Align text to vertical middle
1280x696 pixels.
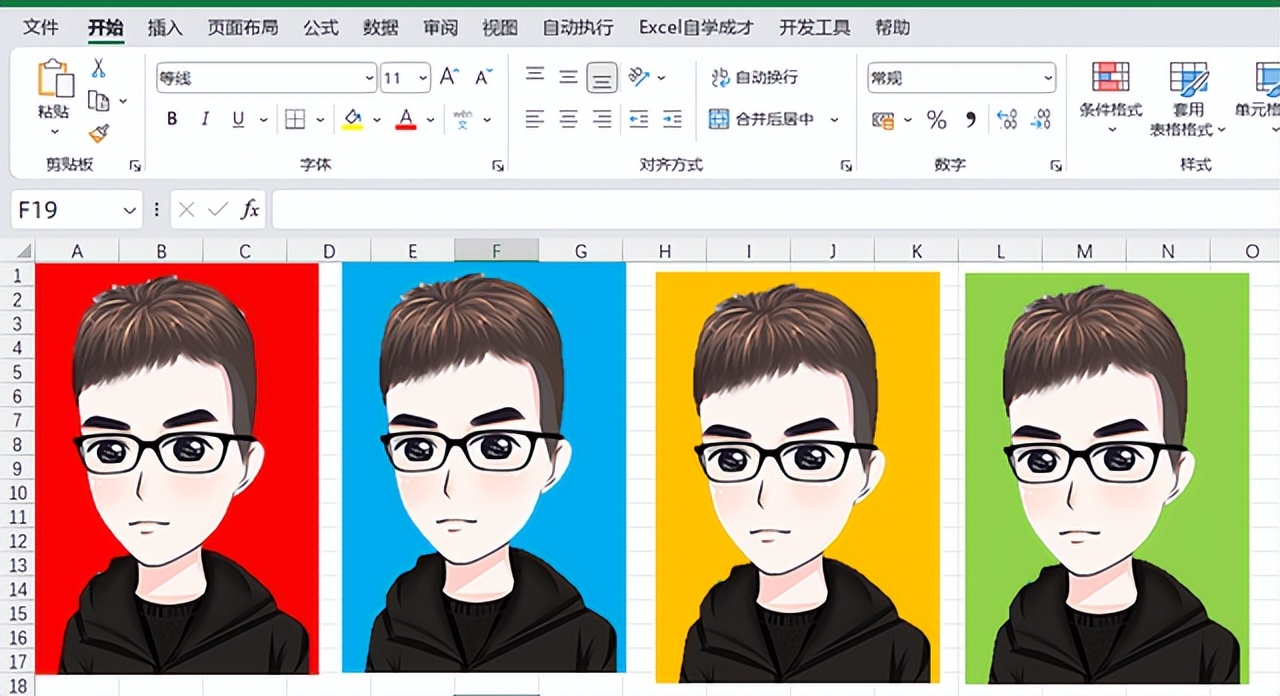(568, 77)
